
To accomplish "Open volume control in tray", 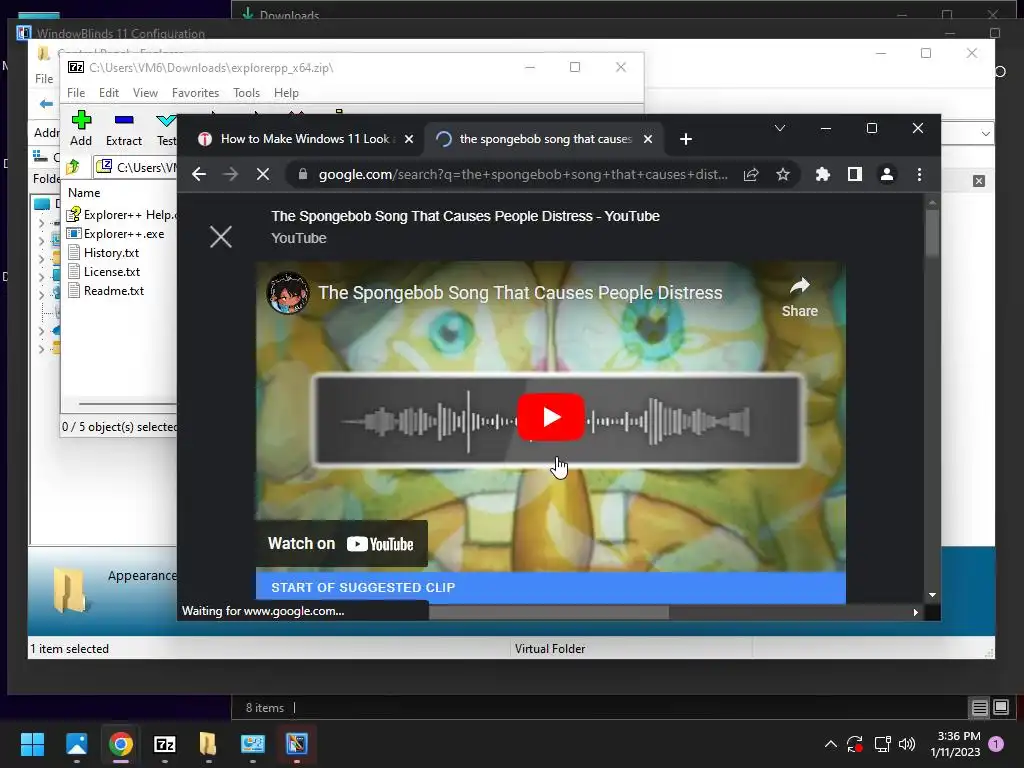I will point(906,744).
